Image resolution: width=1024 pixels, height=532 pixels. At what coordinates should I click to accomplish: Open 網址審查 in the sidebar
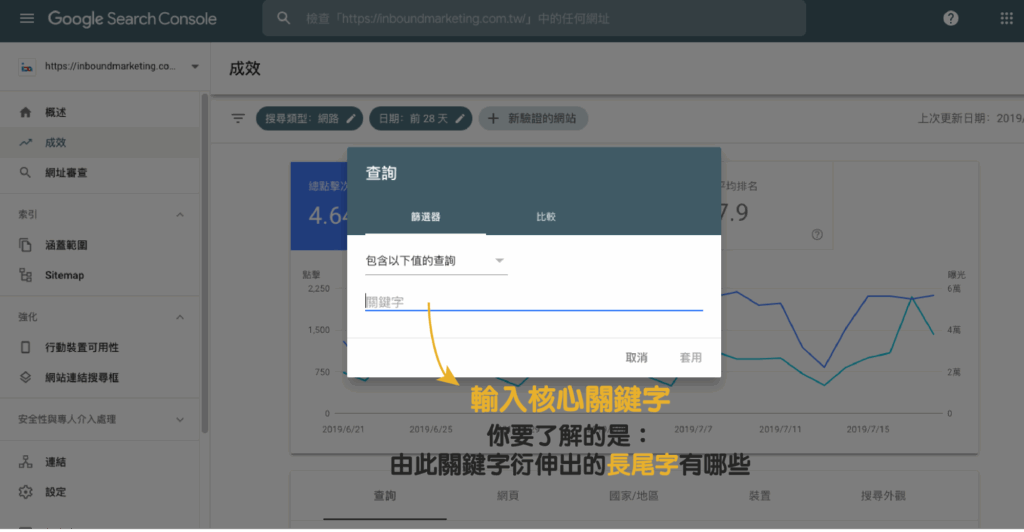[x=100, y=172]
